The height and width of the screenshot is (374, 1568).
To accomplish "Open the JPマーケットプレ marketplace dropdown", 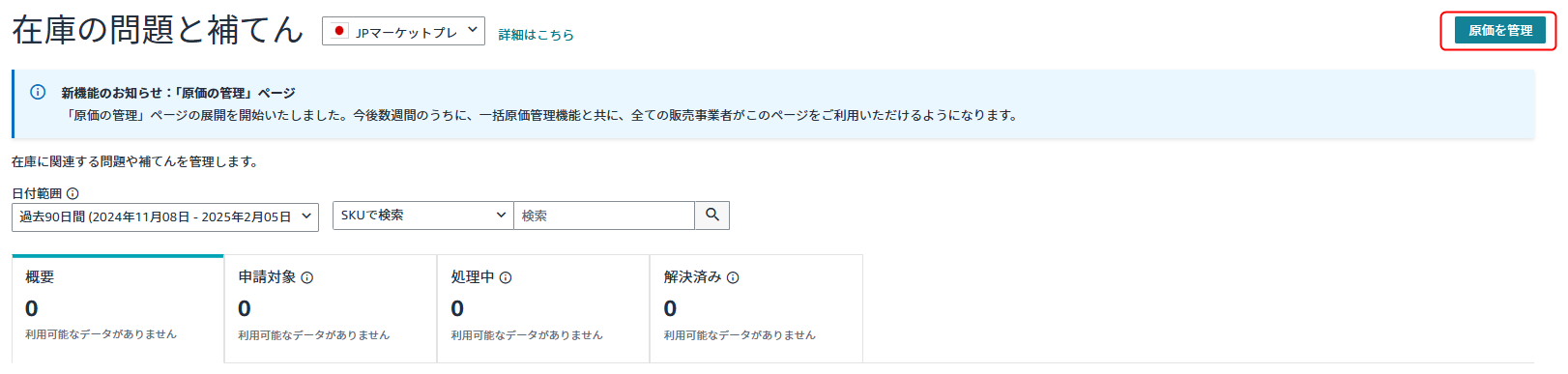I will pos(403,31).
